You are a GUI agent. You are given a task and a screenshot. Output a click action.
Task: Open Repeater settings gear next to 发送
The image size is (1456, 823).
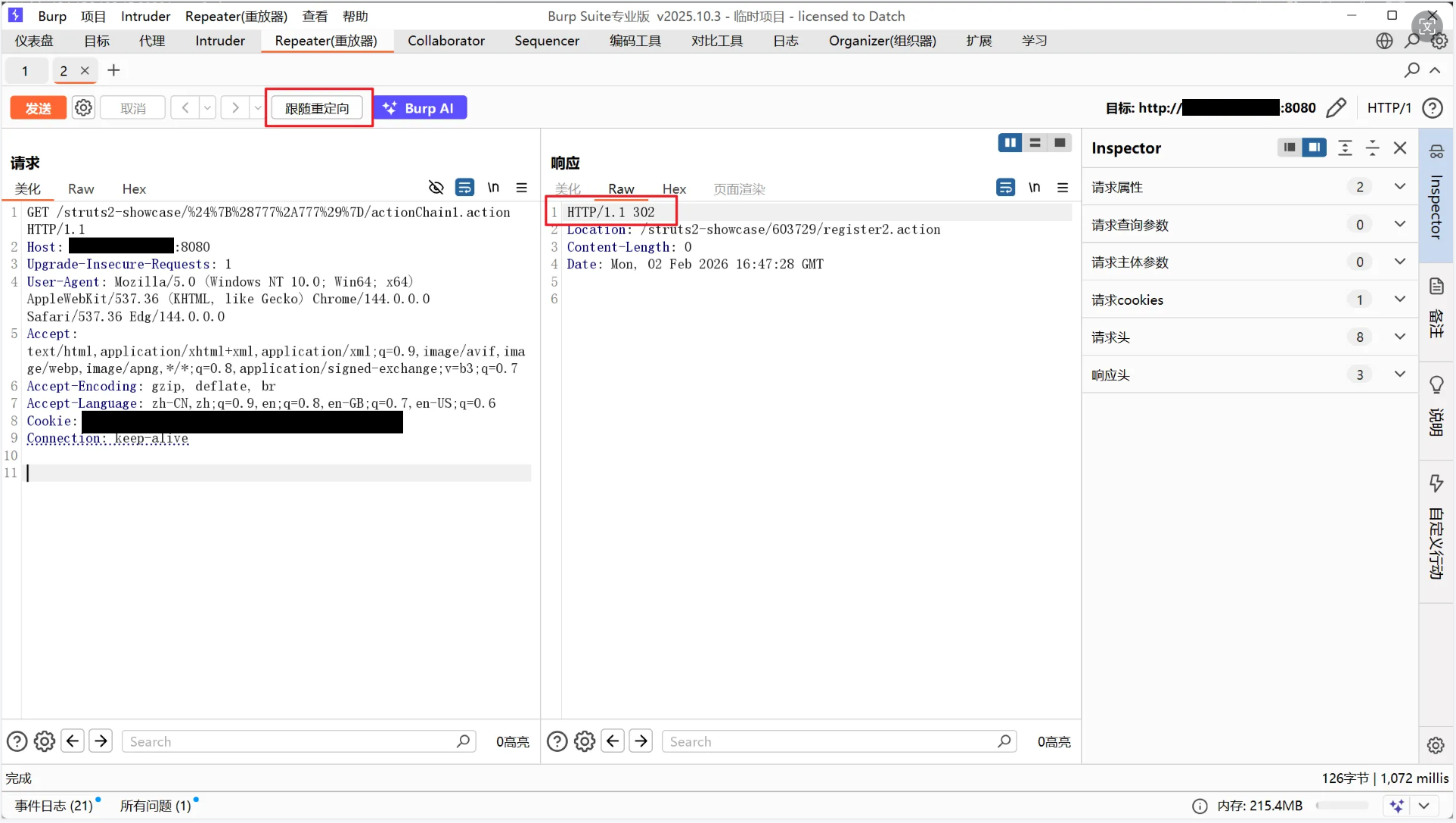(x=83, y=108)
